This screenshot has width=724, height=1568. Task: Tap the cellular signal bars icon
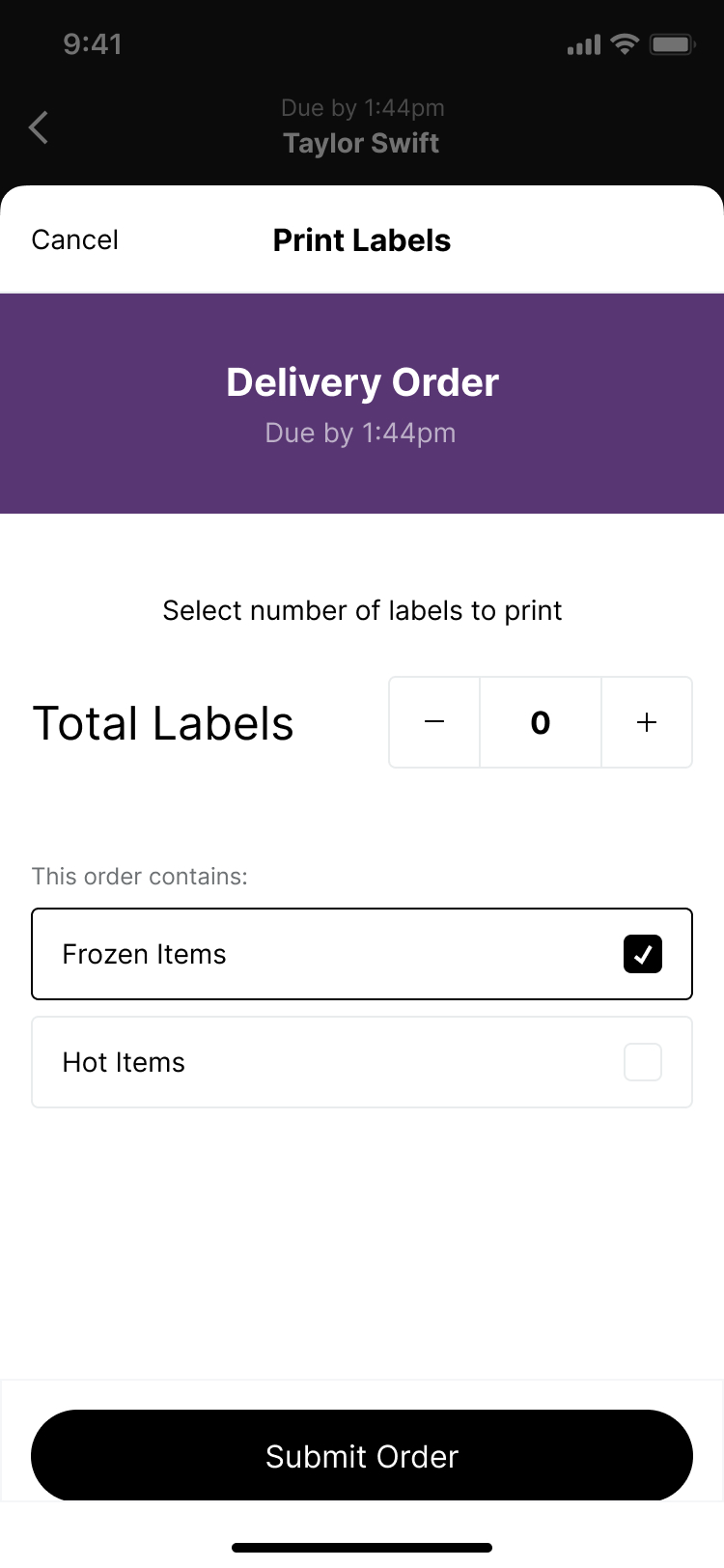[x=584, y=45]
